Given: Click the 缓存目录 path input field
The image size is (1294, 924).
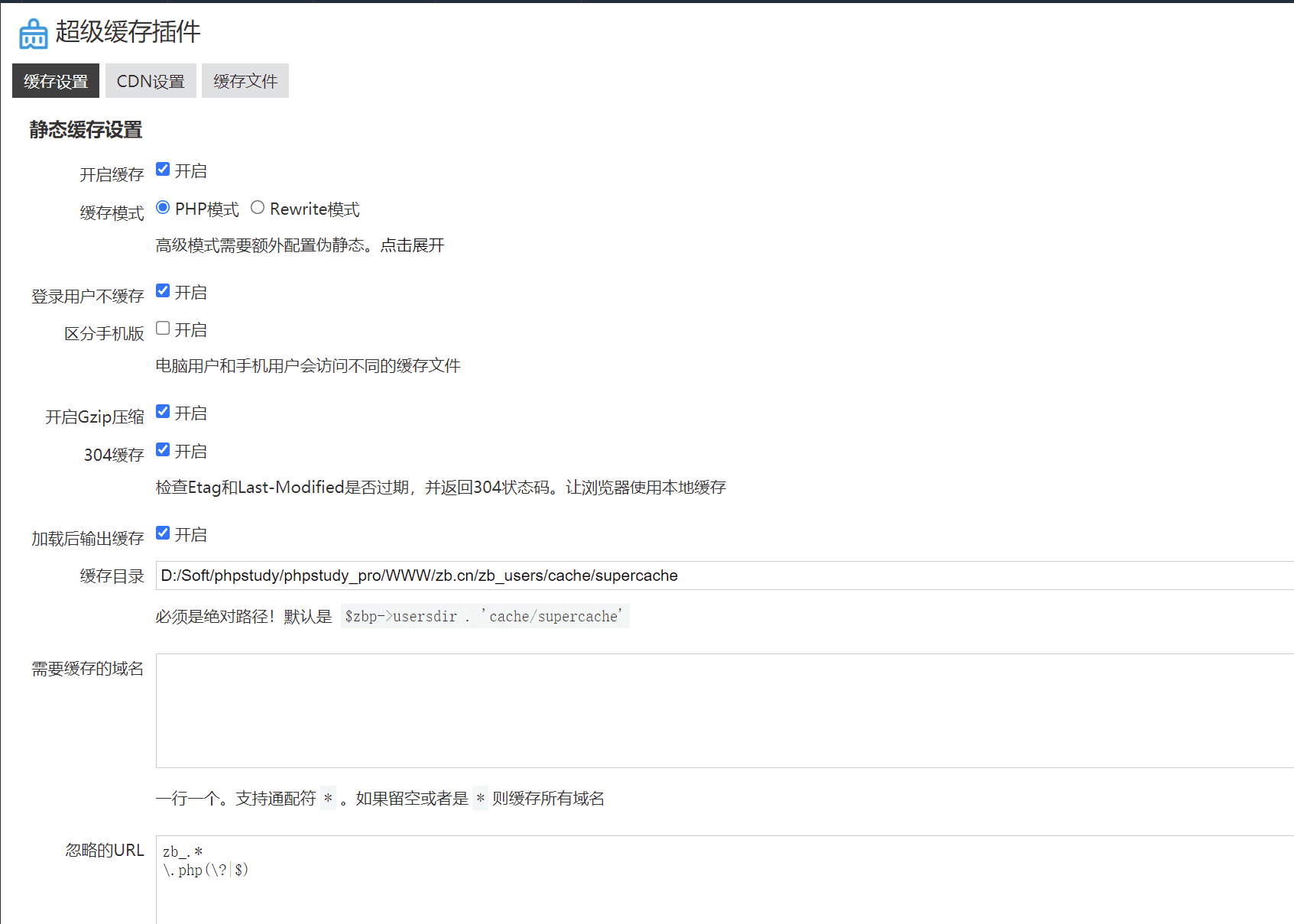Looking at the screenshot, I should (535, 575).
